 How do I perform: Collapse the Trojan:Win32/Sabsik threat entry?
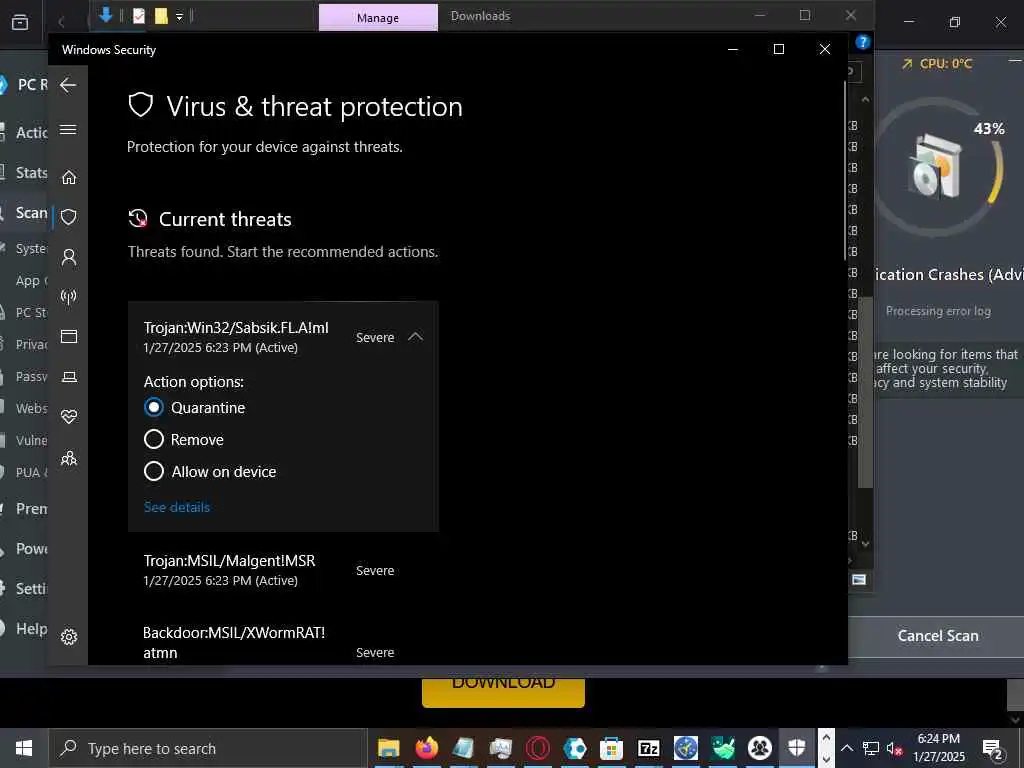(415, 337)
